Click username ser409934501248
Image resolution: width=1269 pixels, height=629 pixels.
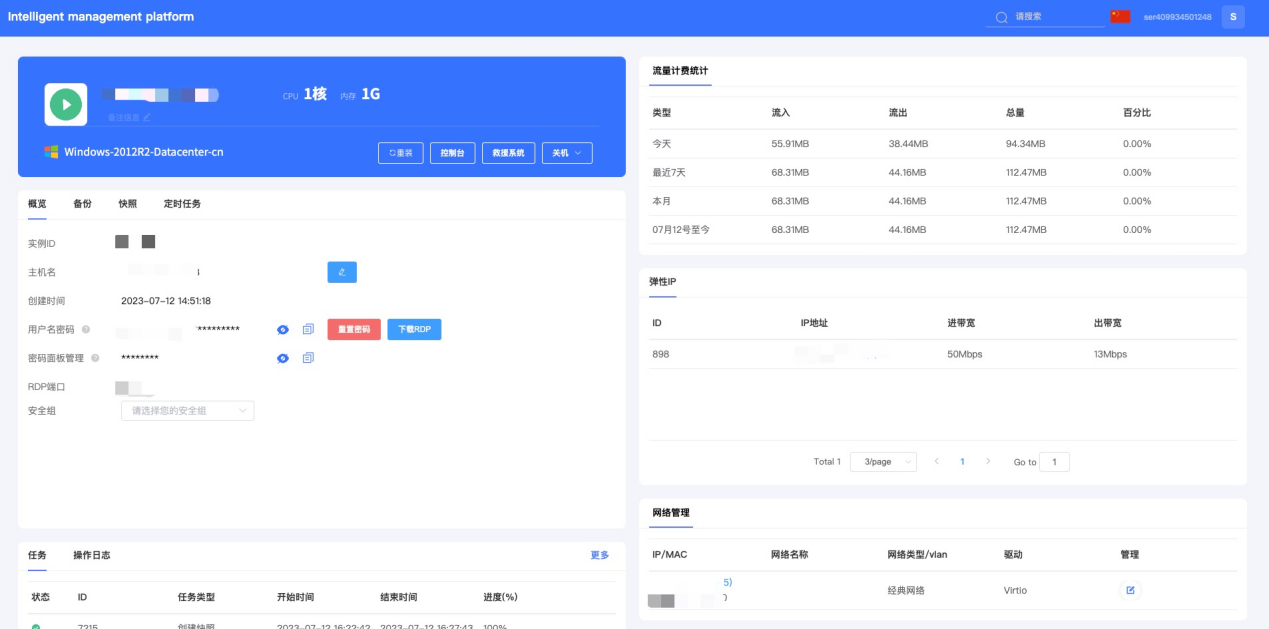[1177, 17]
